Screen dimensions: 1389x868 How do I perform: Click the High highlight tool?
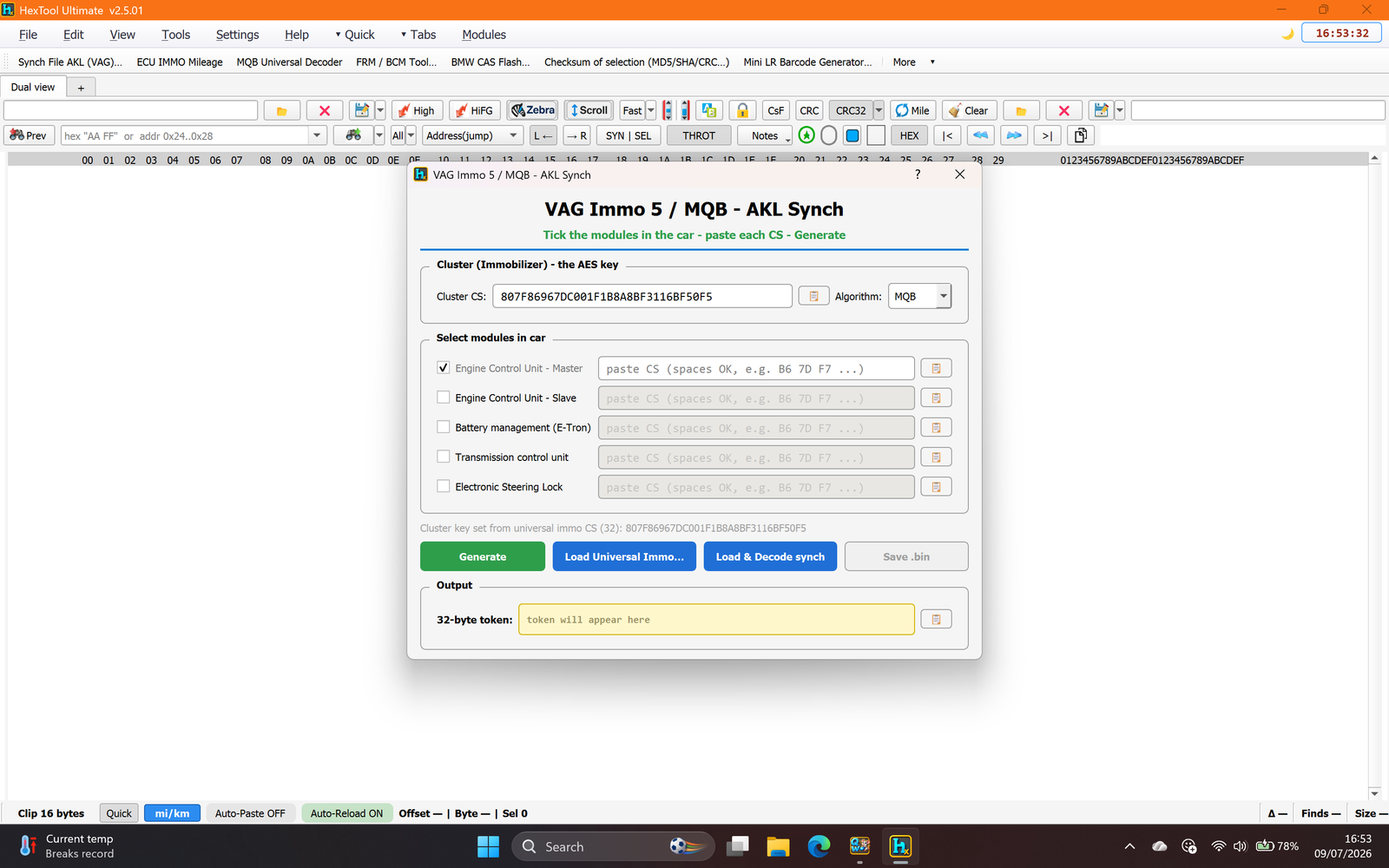point(418,110)
